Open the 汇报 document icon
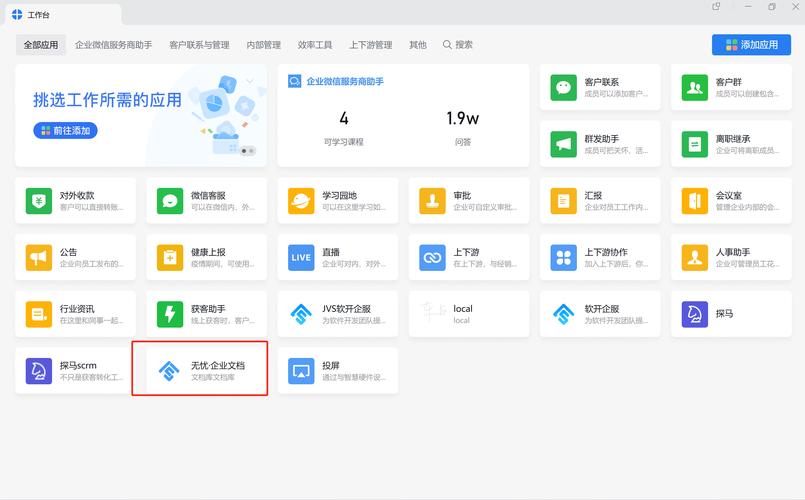The image size is (805, 500). pos(564,201)
